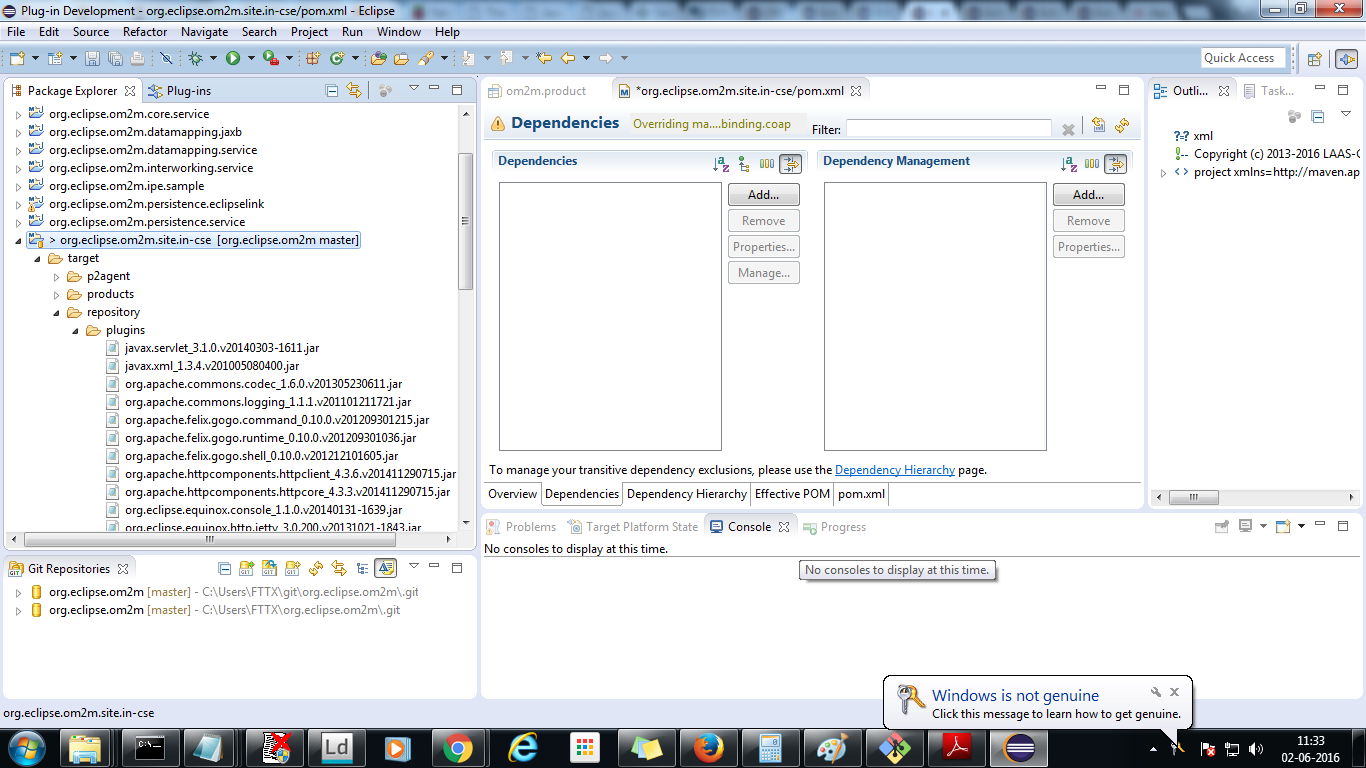Open Chrome from the taskbar
1366x768 pixels.
pos(458,747)
